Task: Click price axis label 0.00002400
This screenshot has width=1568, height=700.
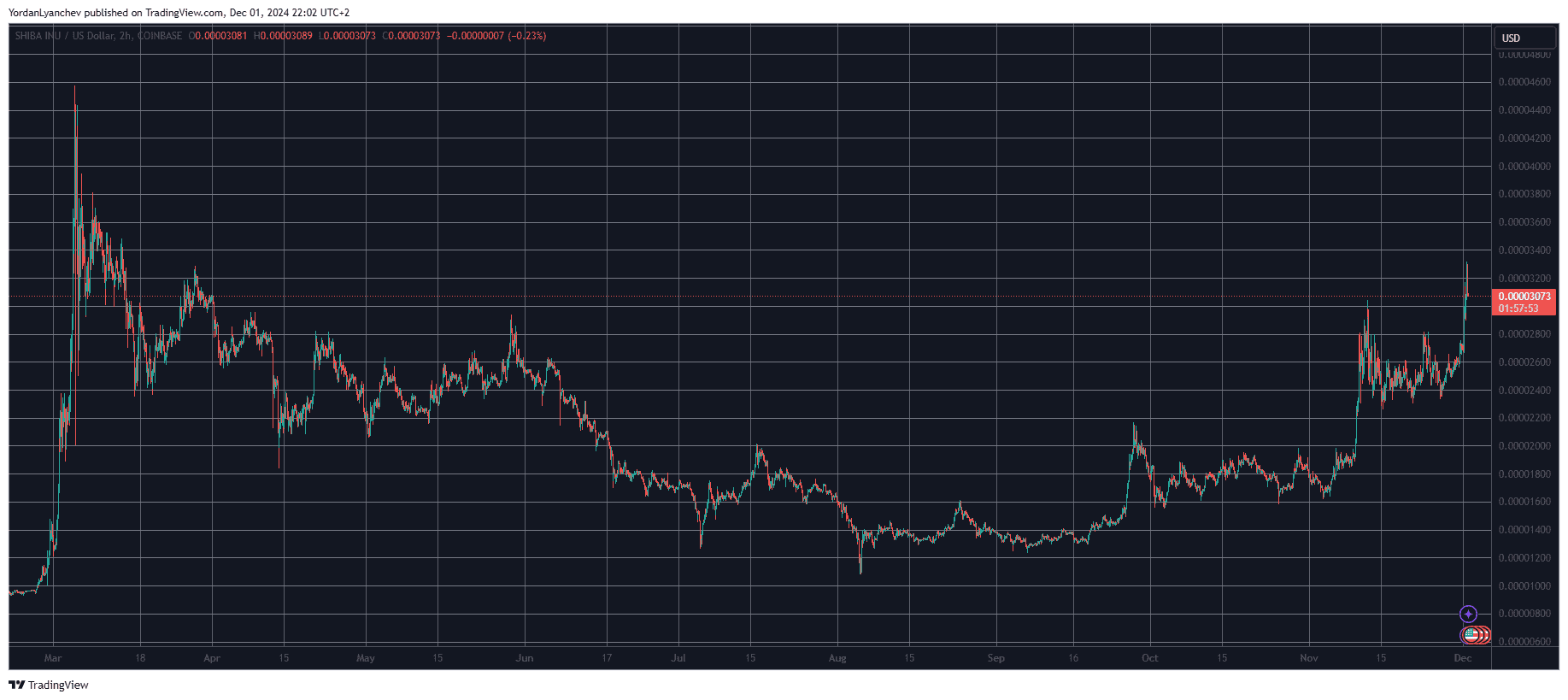Action: 1524,391
